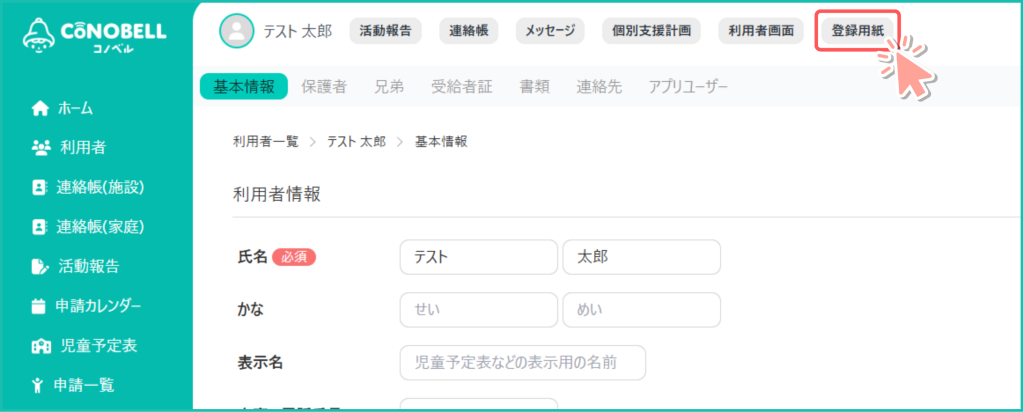Click the 利用者 people icon
1024x412 pixels.
40,148
